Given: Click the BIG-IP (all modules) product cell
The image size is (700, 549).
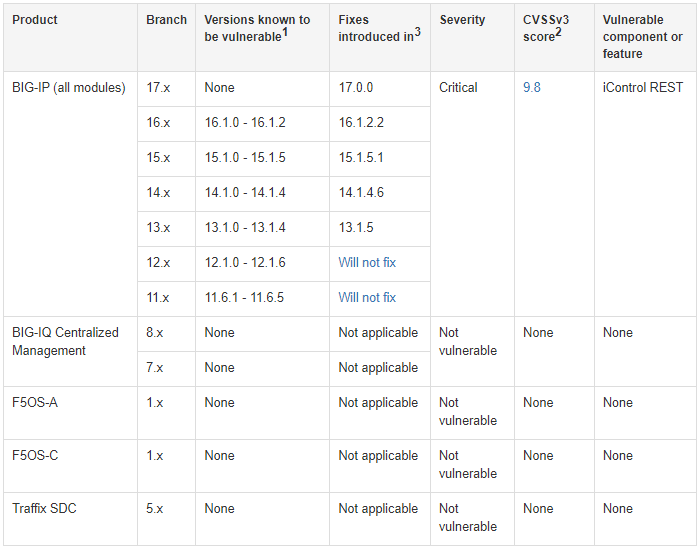Looking at the screenshot, I should [69, 88].
